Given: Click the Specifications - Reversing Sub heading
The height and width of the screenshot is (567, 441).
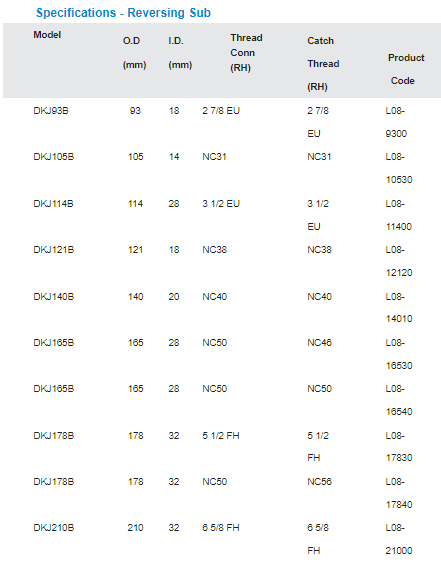Looking at the screenshot, I should click(123, 13).
